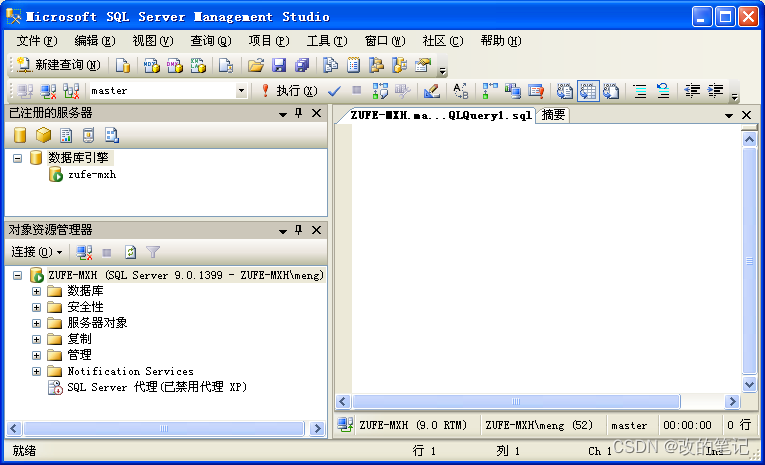Click SQL Server Mobile query icon
Image resolution: width=765 pixels, height=465 pixels.
point(225,65)
